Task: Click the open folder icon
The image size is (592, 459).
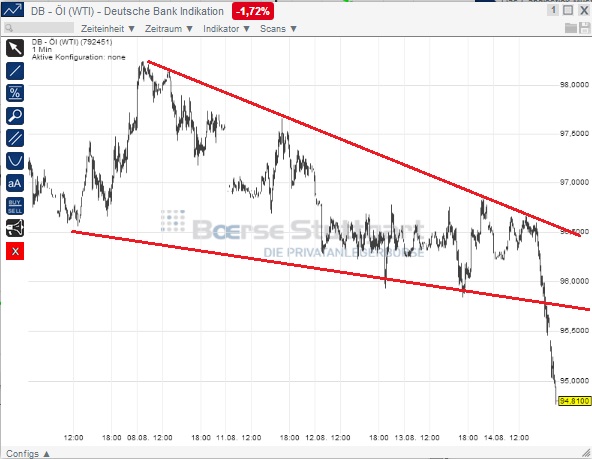Action: [x=571, y=28]
